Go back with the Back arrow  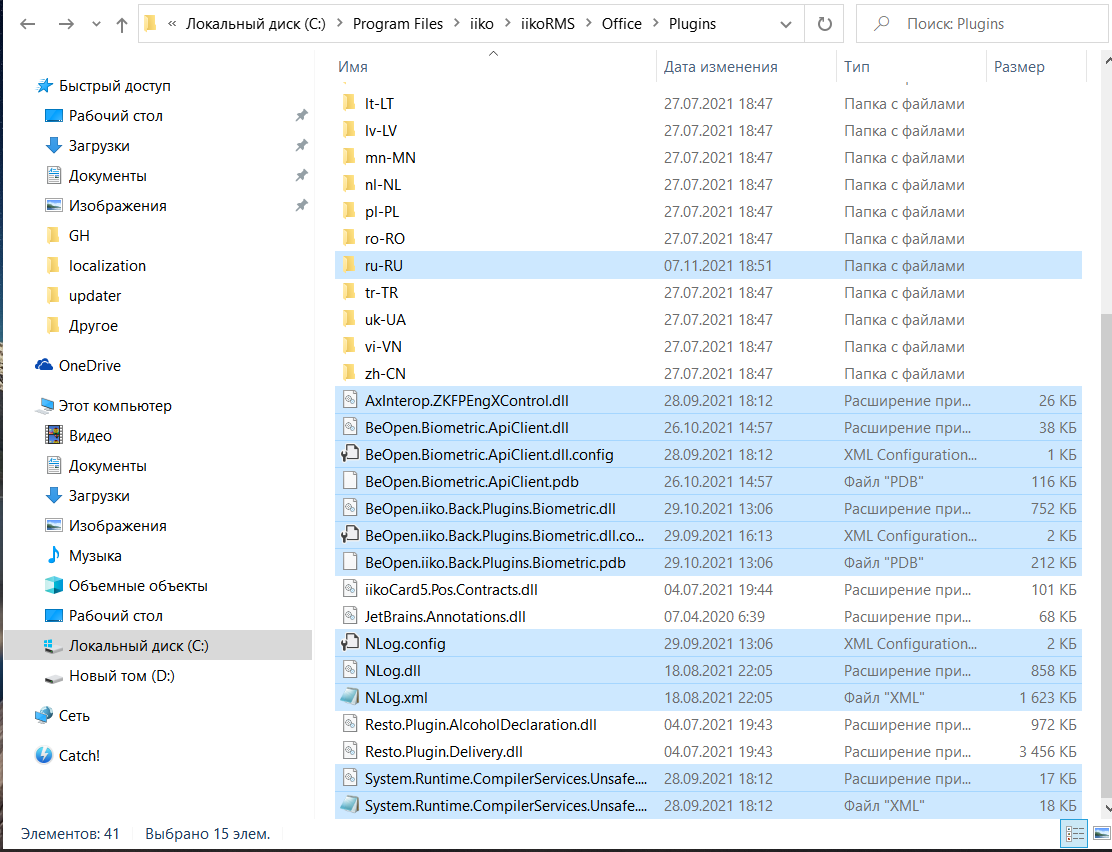(x=28, y=24)
